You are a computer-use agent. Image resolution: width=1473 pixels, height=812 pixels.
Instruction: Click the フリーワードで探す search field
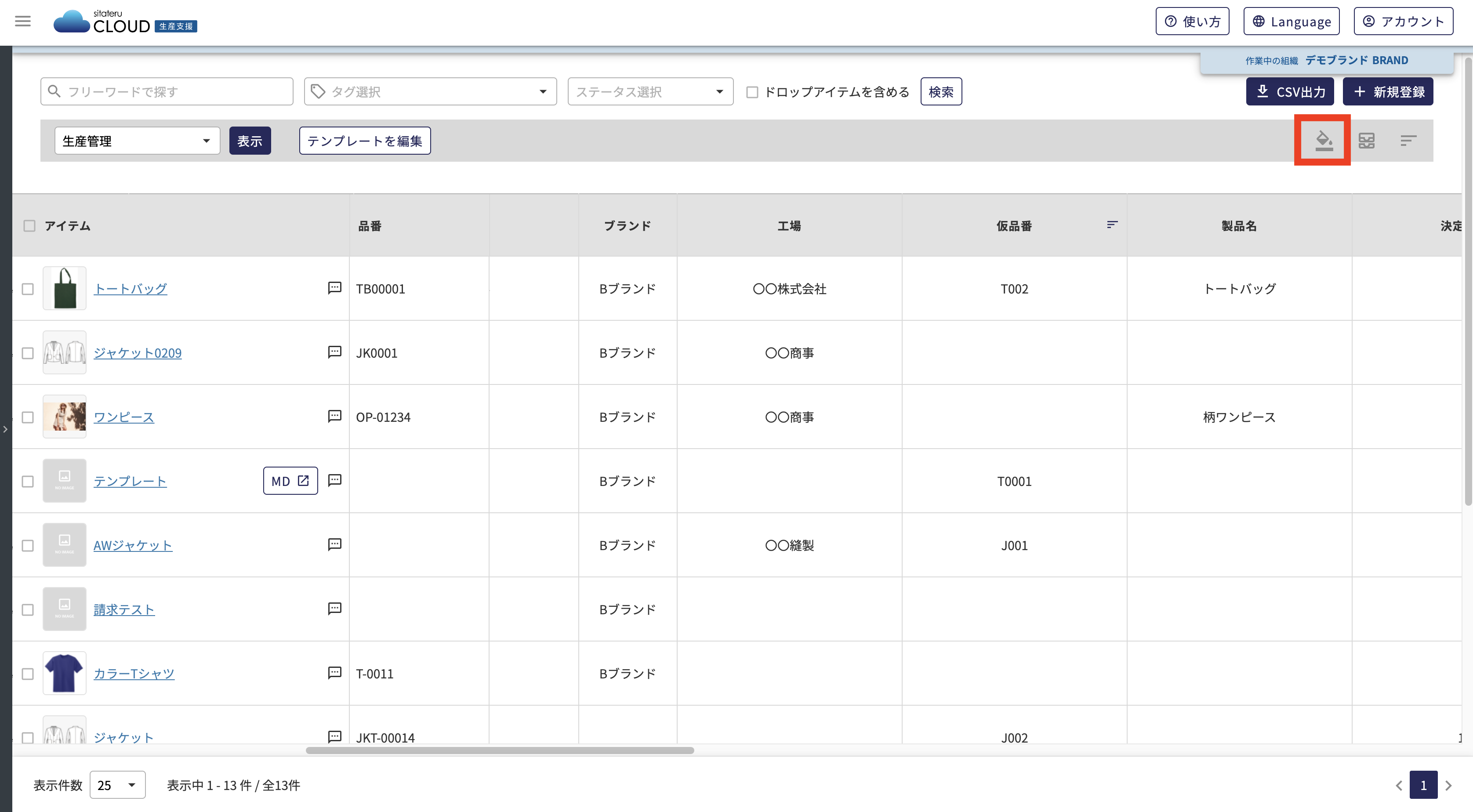[x=167, y=91]
